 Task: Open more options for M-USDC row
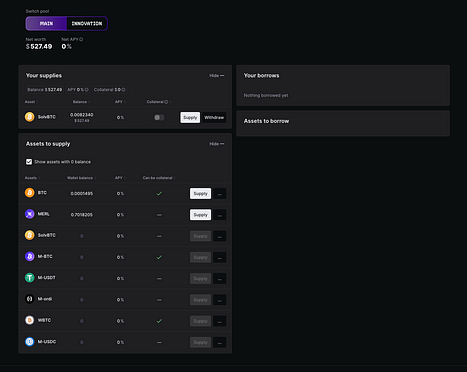pyautogui.click(x=220, y=342)
